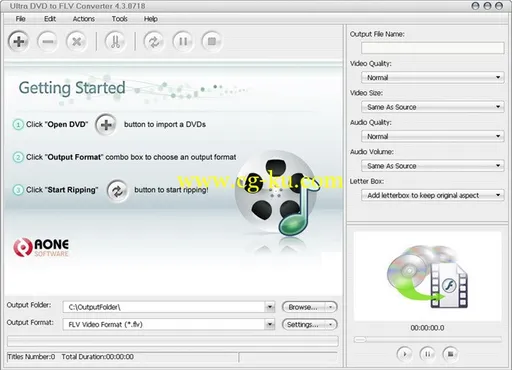Viewport: 512px width, 370px height.
Task: Expand the Video Size dropdown
Action: coord(498,107)
